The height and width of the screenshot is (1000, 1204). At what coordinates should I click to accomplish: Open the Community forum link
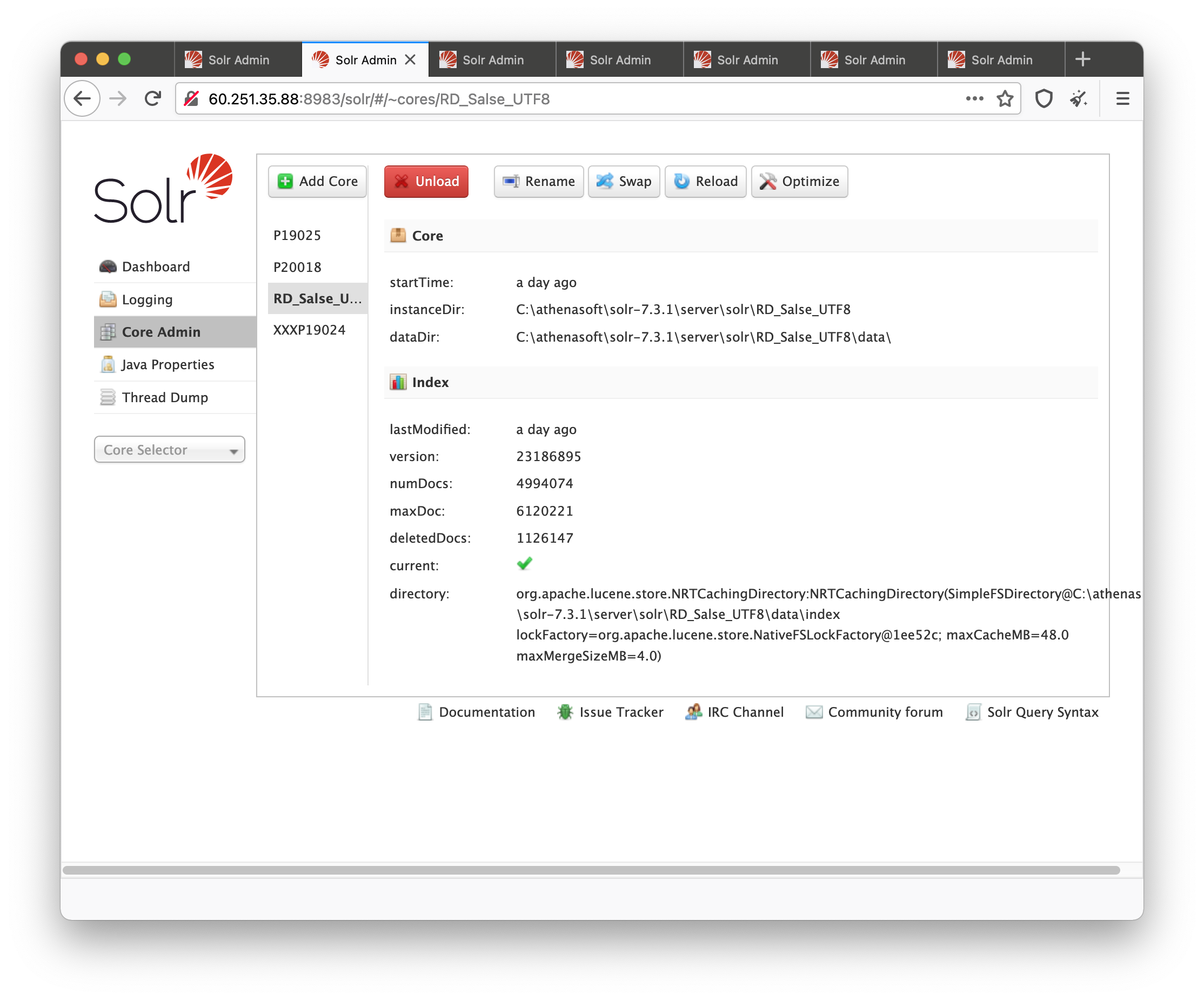pos(874,711)
